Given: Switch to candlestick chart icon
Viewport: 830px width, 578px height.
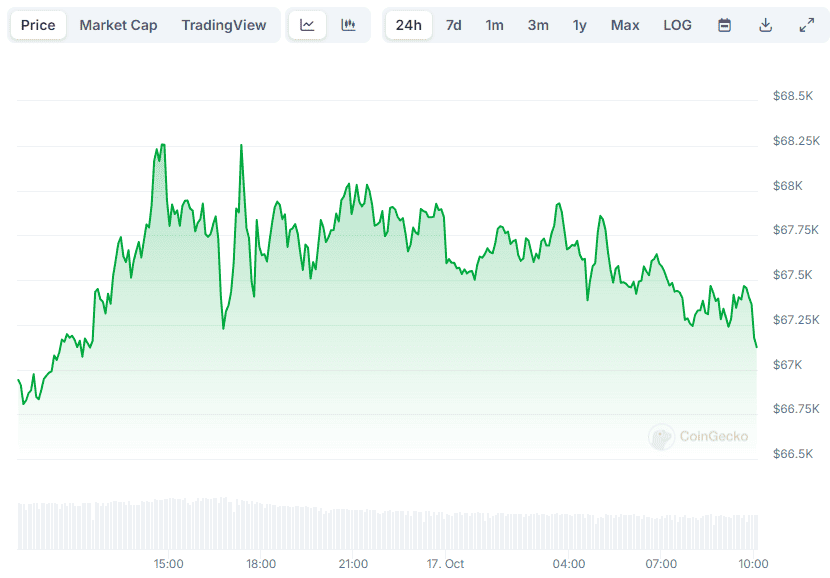Looking at the screenshot, I should pyautogui.click(x=348, y=25).
